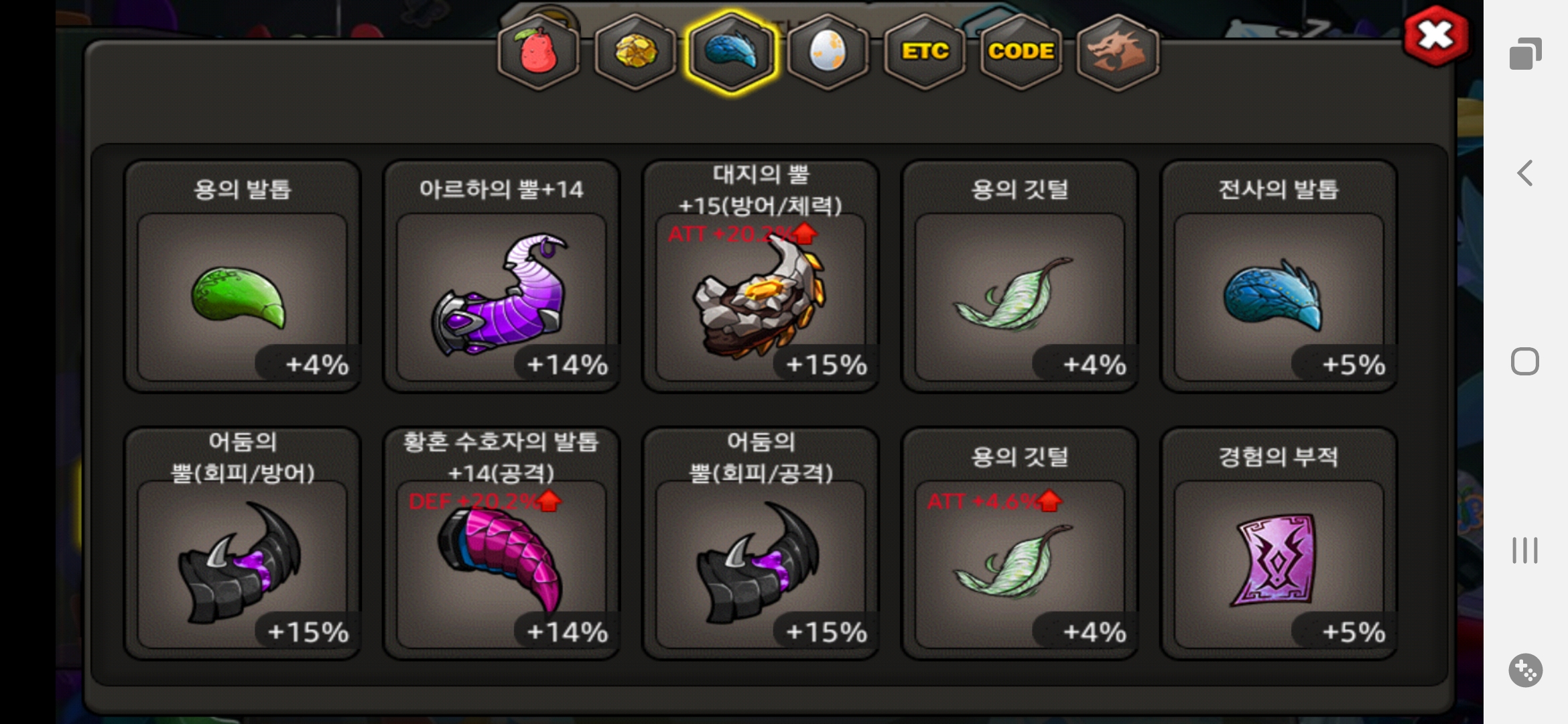Select the blue dragon claw tab
The image size is (1568, 724).
[x=732, y=52]
